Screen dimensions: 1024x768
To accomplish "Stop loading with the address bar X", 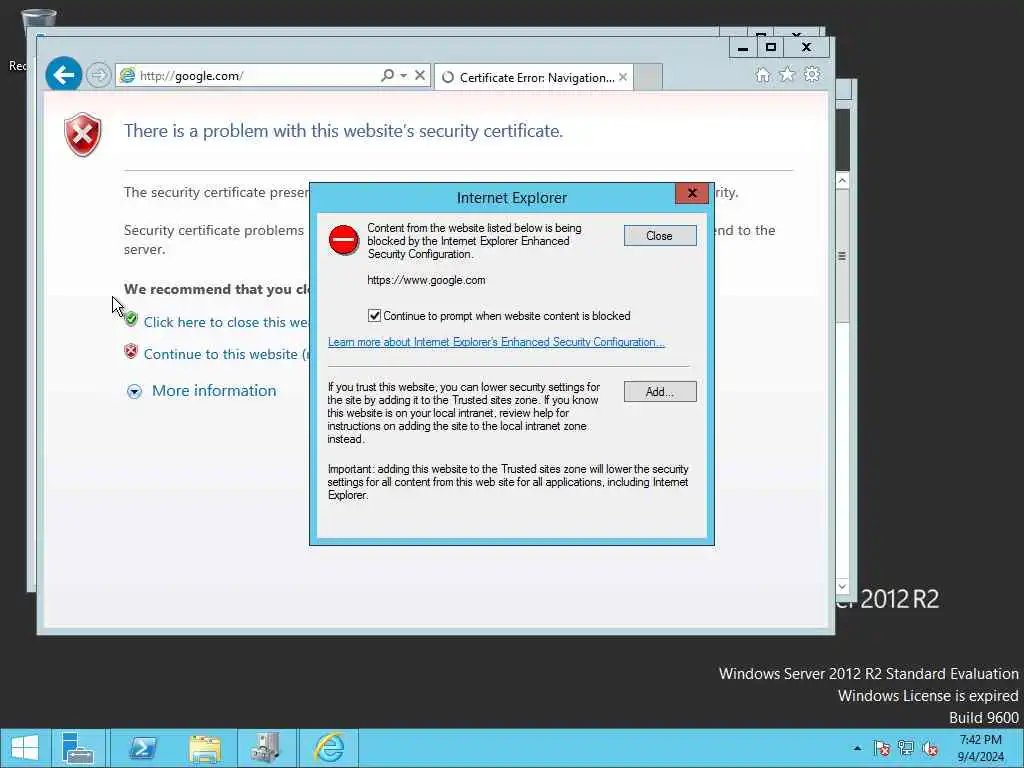I will (420, 76).
